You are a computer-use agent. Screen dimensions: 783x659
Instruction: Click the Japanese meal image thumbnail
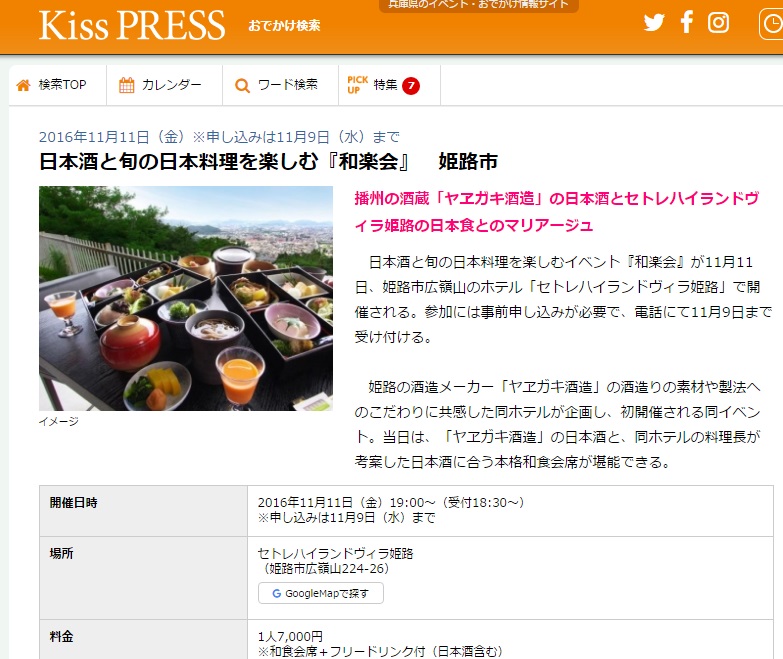click(186, 299)
